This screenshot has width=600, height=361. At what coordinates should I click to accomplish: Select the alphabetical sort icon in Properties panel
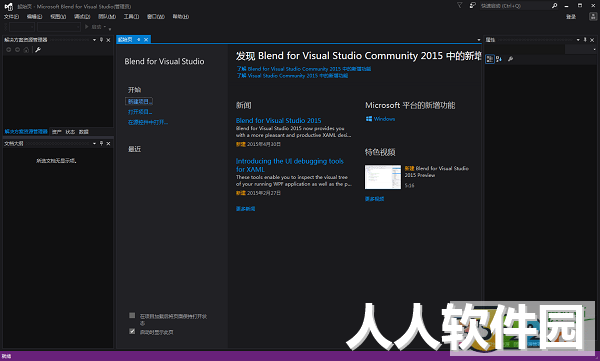coord(499,59)
